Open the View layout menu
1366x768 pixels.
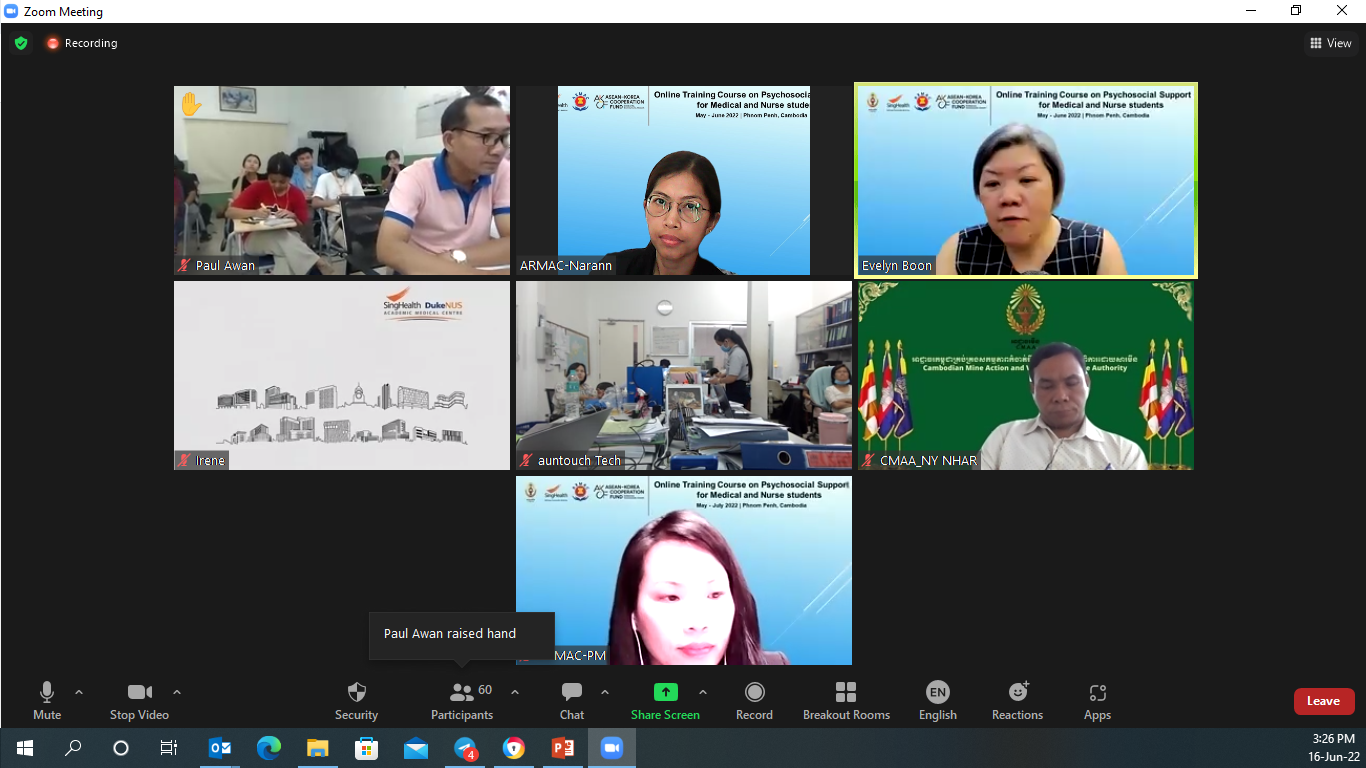pyautogui.click(x=1331, y=43)
